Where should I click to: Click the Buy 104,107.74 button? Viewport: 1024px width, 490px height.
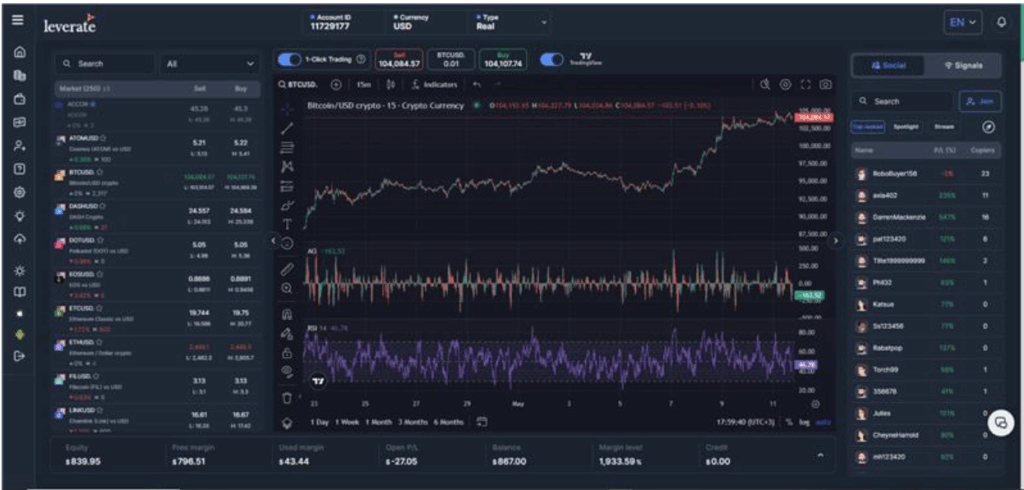point(504,60)
